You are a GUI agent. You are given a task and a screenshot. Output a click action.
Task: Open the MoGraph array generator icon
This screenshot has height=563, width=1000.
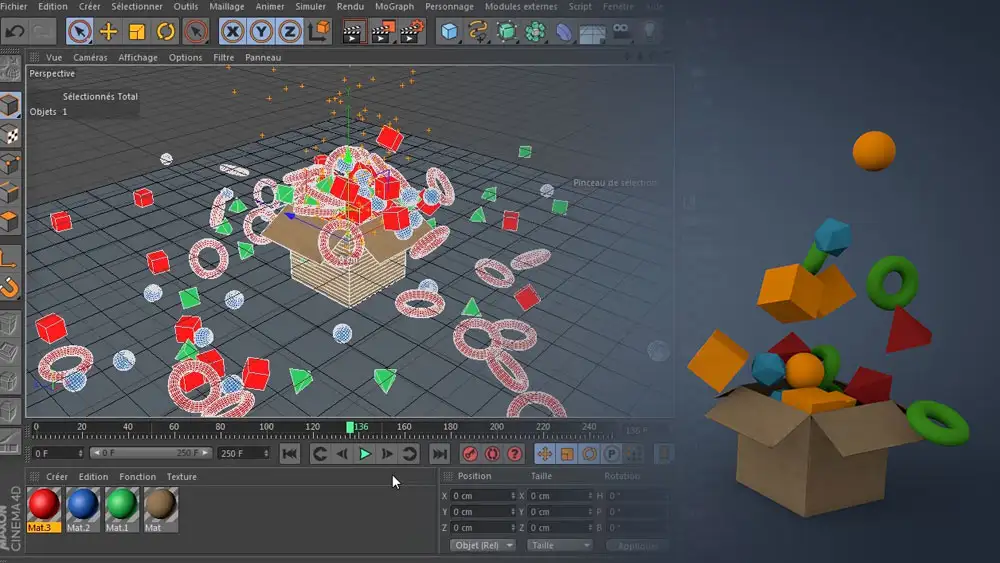pos(535,31)
